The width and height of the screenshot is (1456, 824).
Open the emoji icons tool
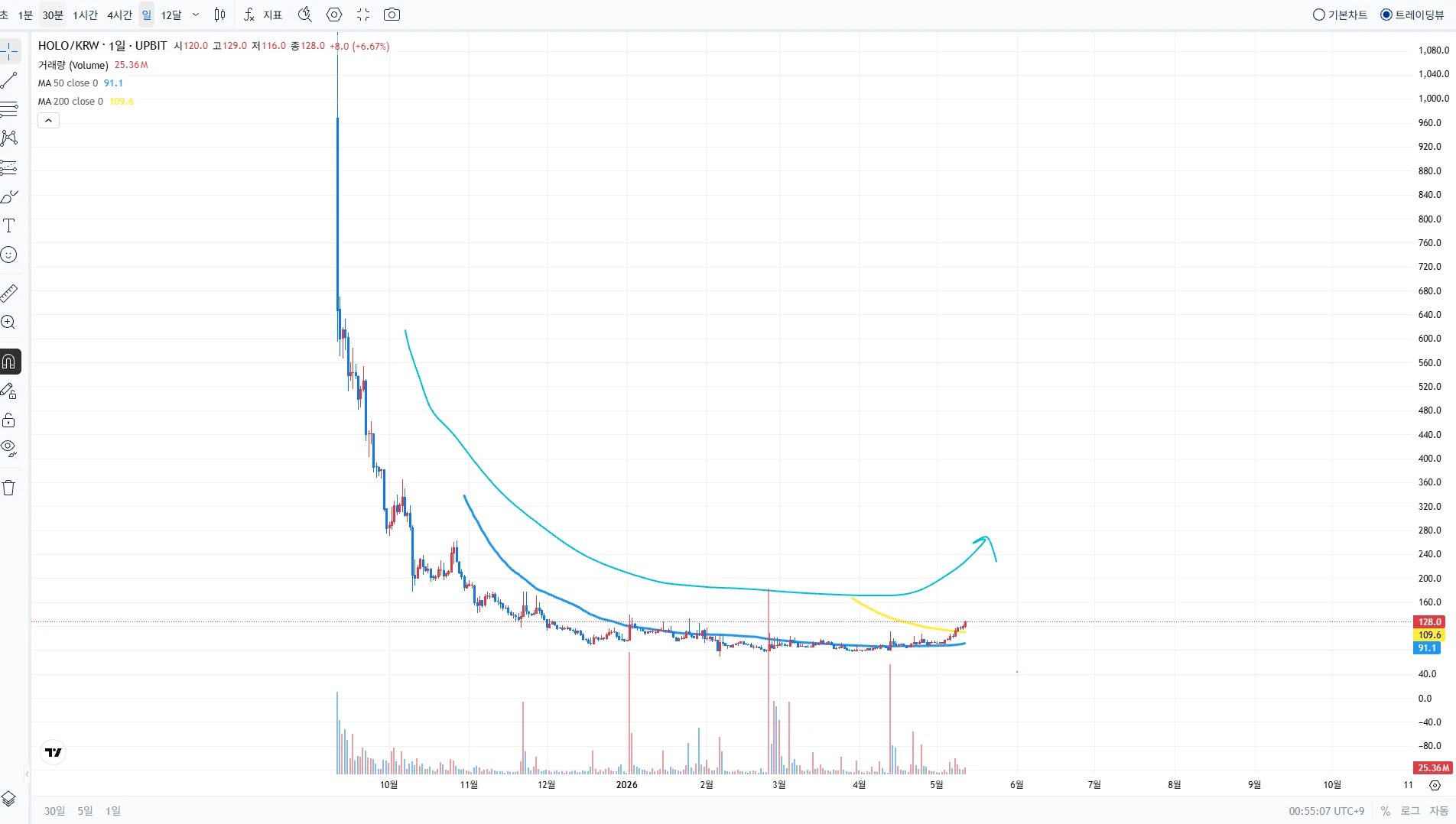click(x=9, y=255)
